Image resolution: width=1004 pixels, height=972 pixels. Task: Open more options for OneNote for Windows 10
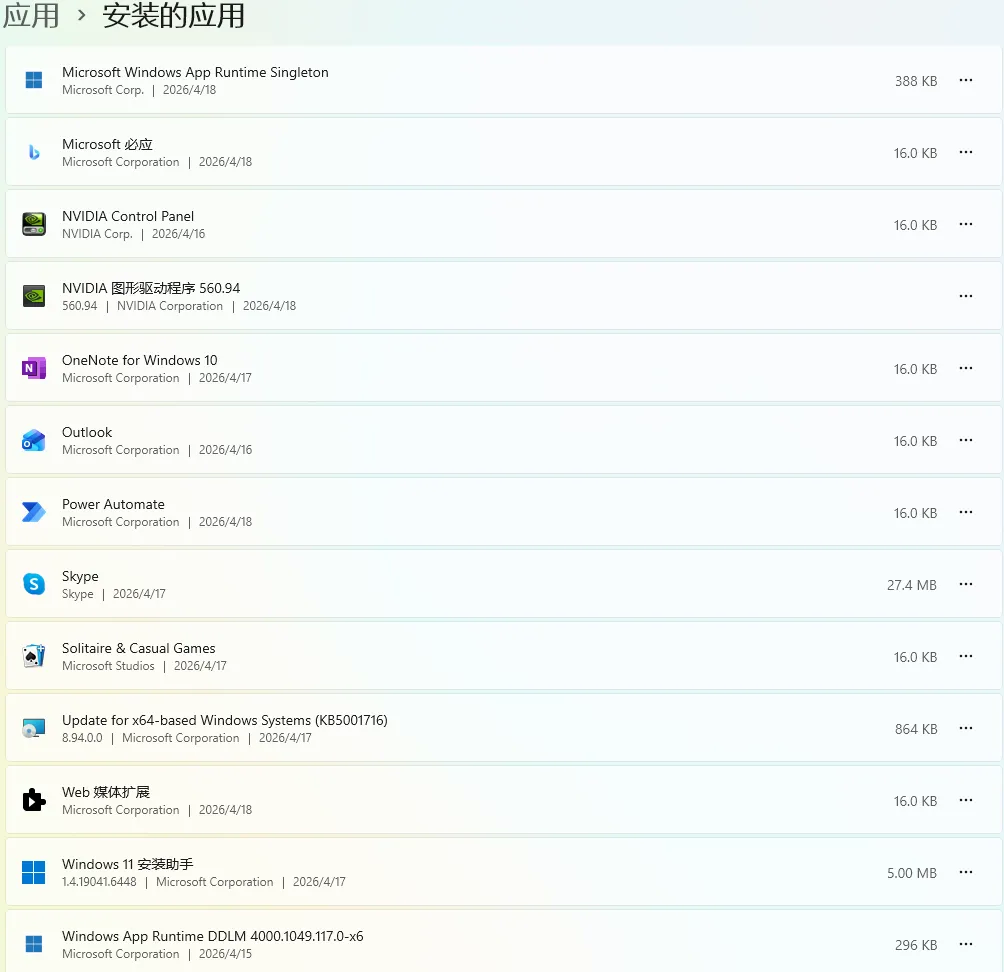[x=966, y=368]
